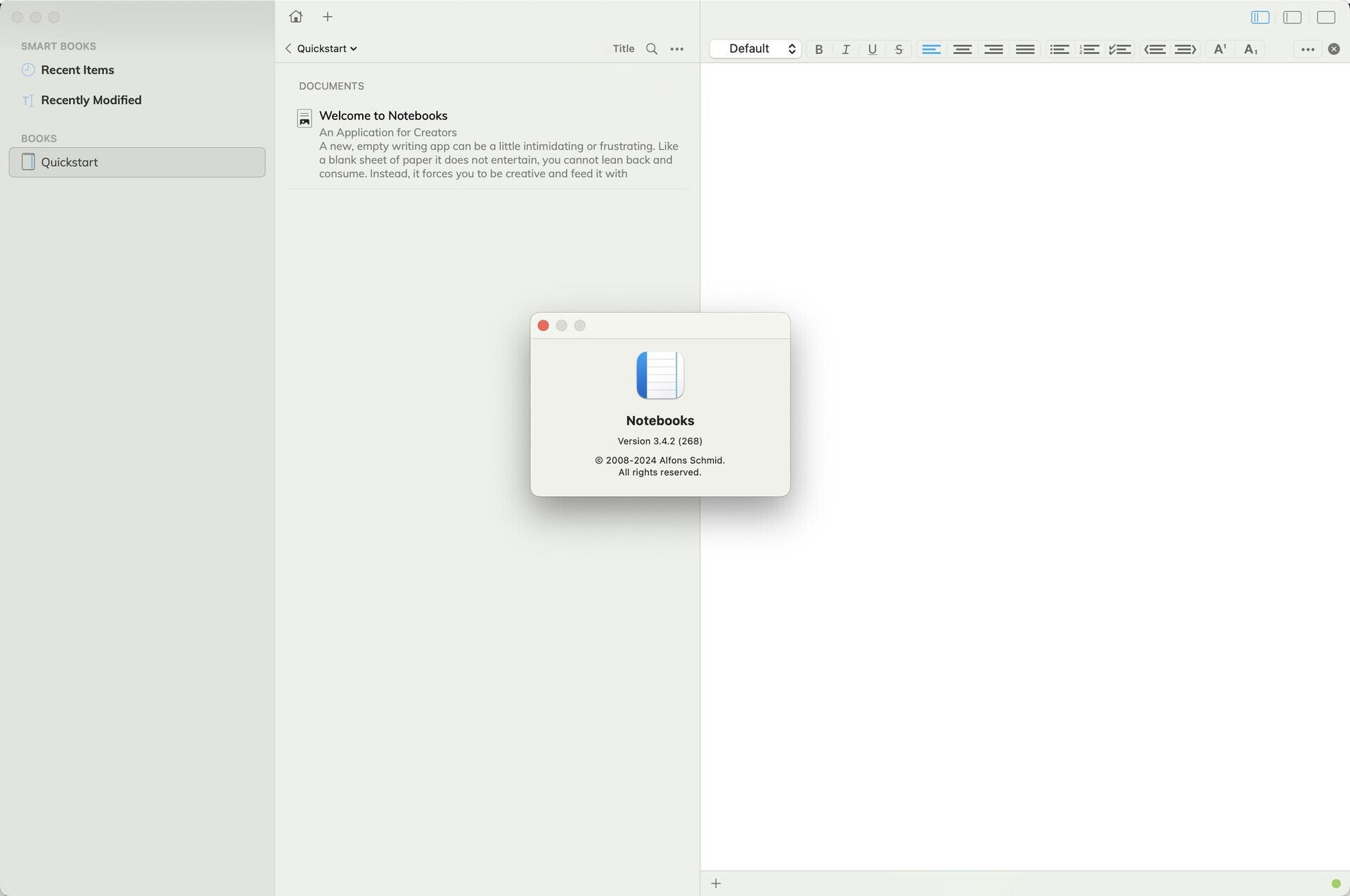Apply superscript formatting
The image size is (1350, 896).
click(1220, 49)
